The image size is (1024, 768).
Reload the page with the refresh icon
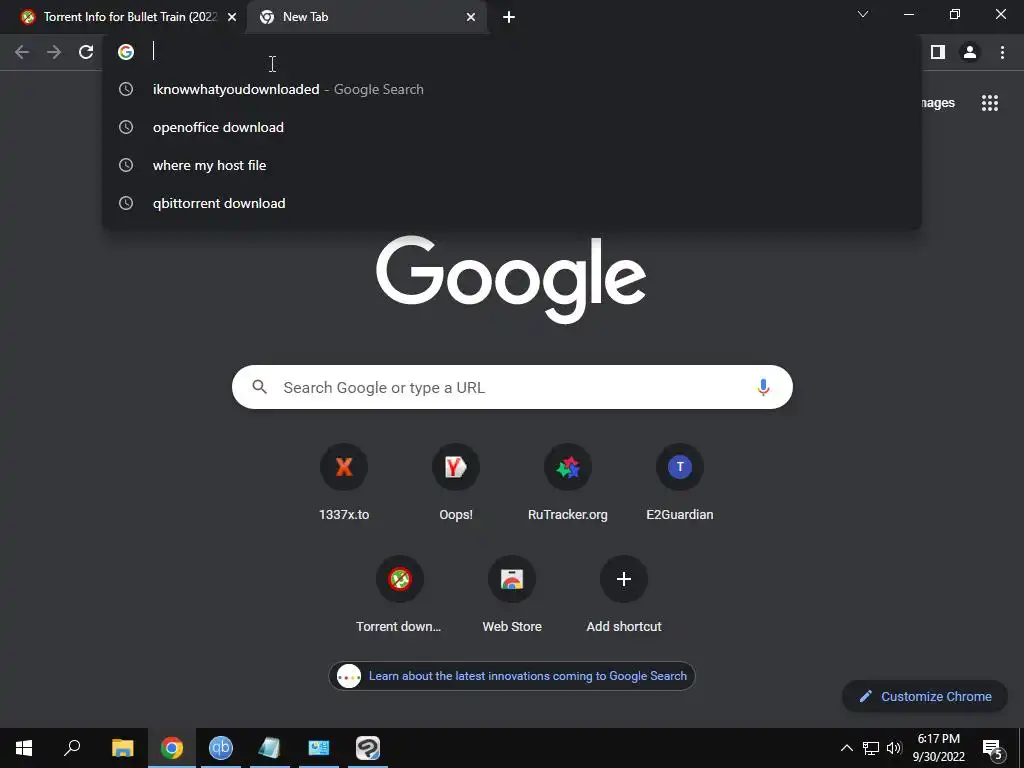[86, 52]
